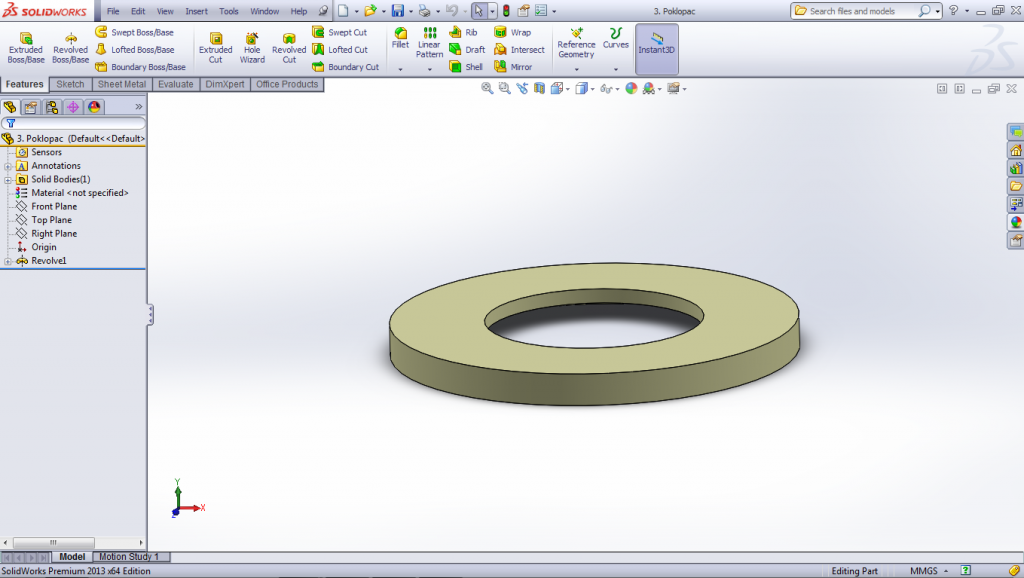Choose Swept Boss/Base feature

click(135, 32)
